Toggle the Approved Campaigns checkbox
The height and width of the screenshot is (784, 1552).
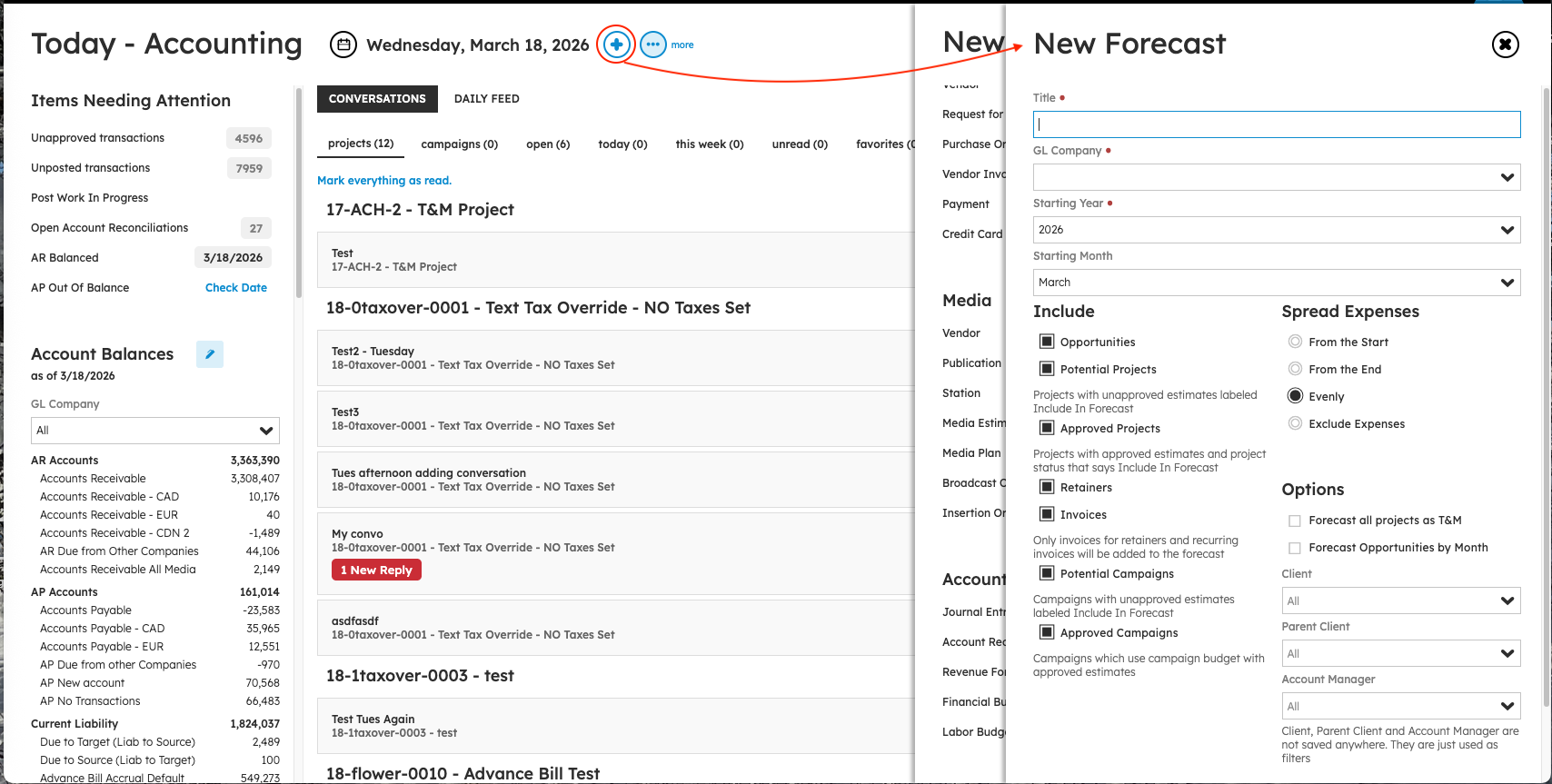(x=1047, y=632)
